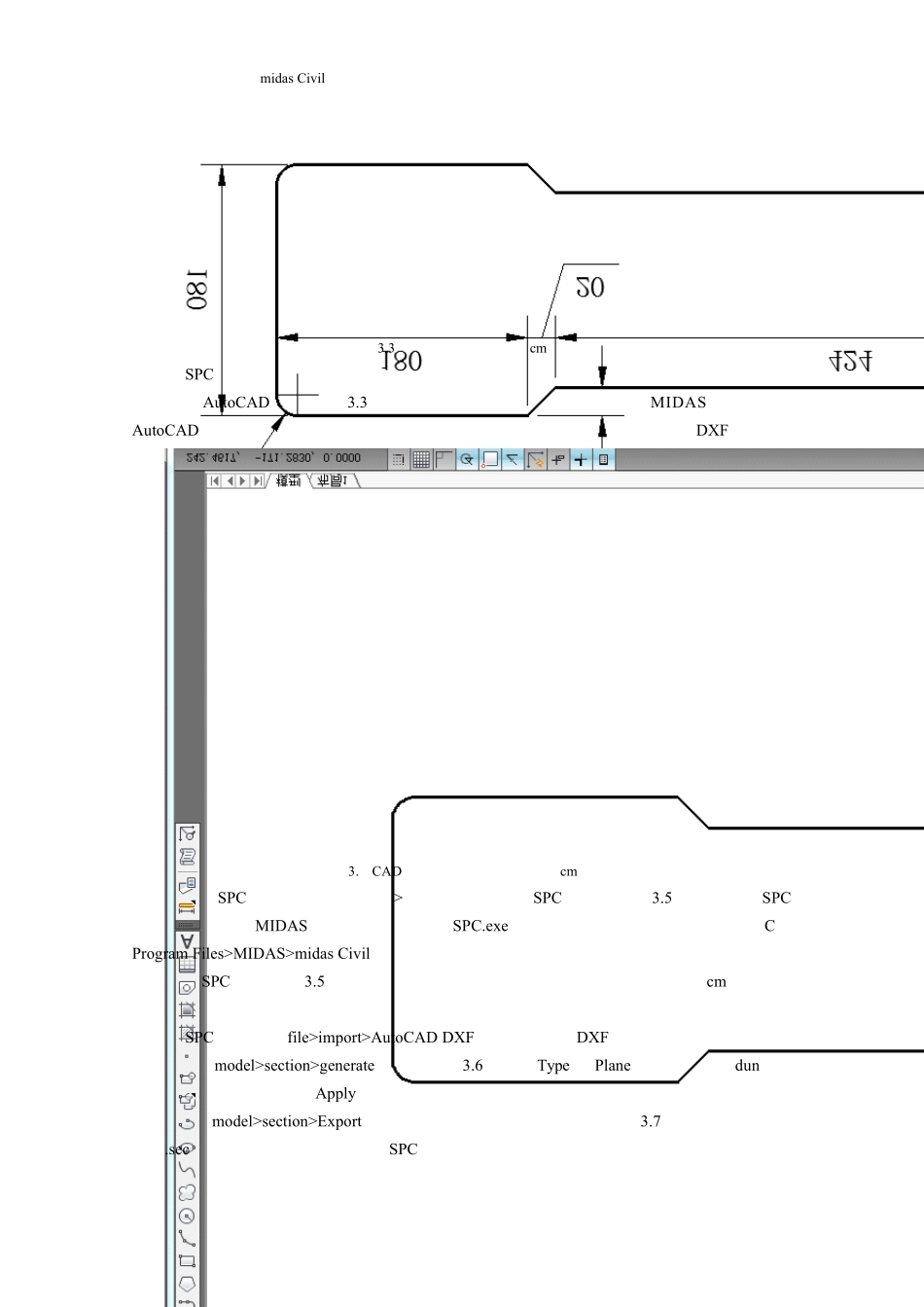Go to previous layout tab arrow
Screen dimensions: 924x1307
coord(230,480)
